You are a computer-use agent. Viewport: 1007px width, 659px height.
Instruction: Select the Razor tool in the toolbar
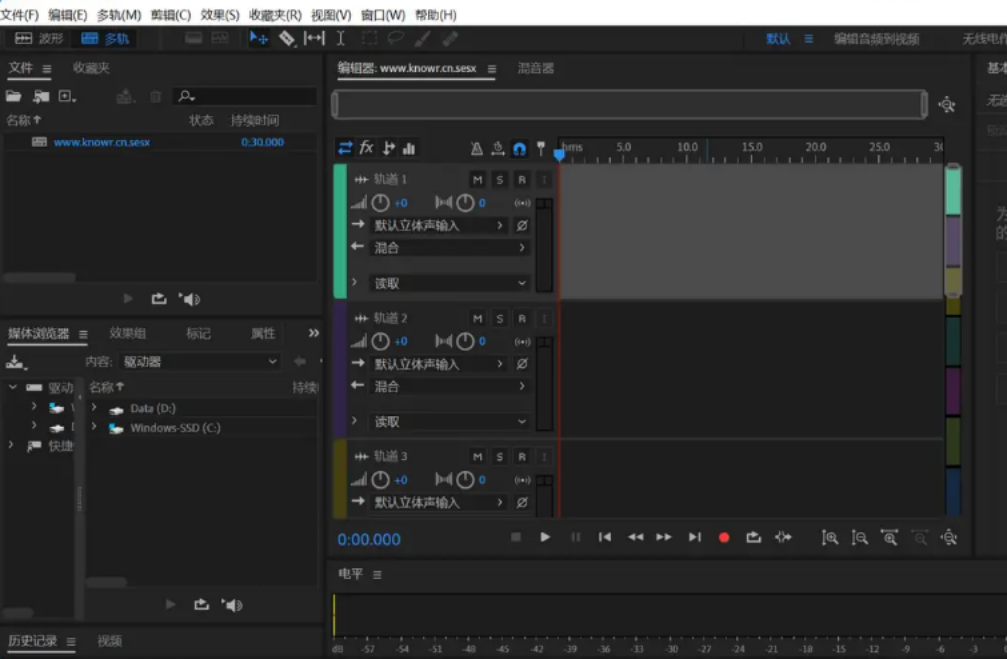pos(287,38)
